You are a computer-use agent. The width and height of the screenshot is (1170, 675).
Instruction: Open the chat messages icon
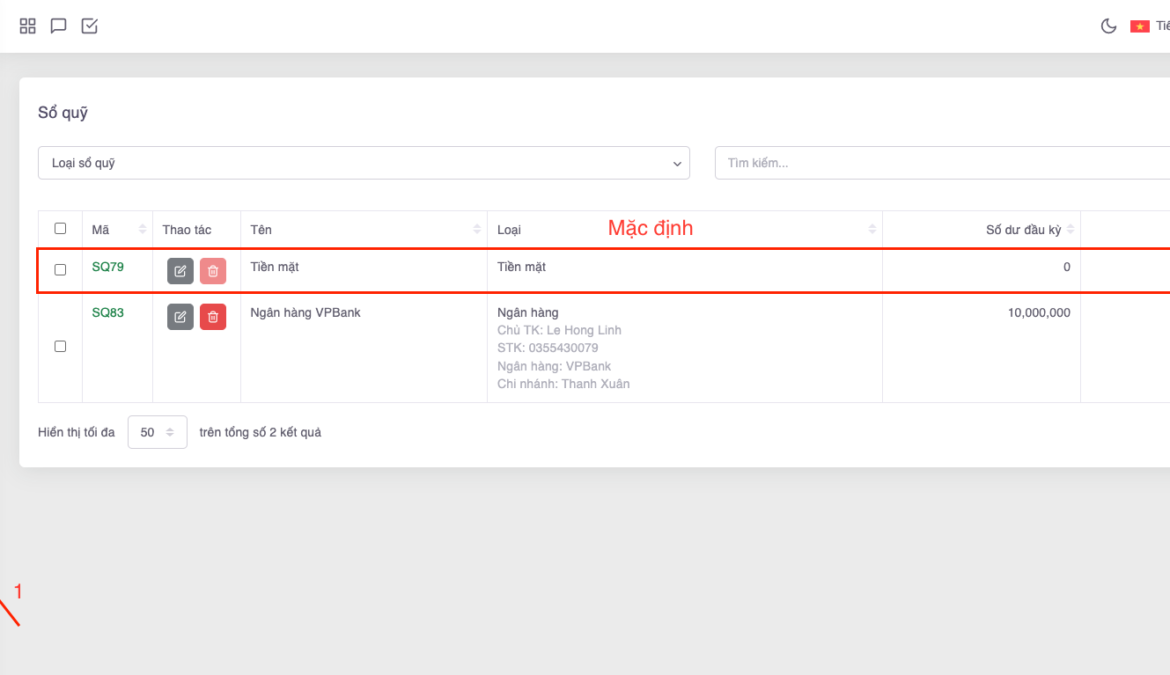point(59,26)
